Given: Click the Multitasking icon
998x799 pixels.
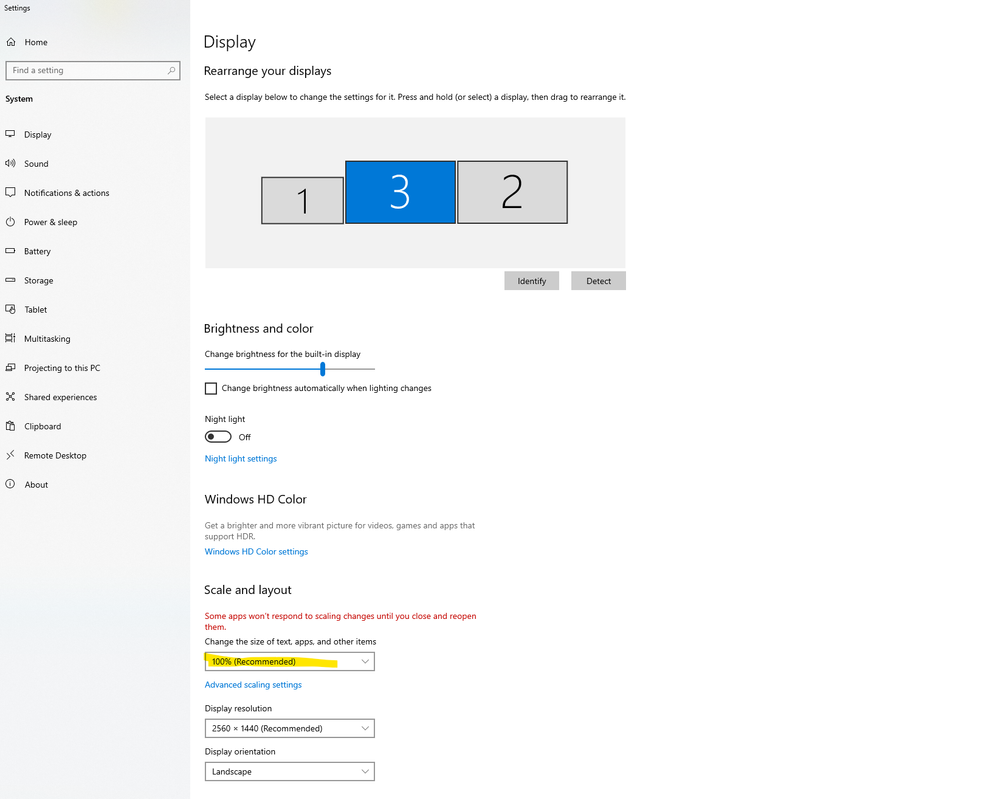Looking at the screenshot, I should [x=10, y=338].
